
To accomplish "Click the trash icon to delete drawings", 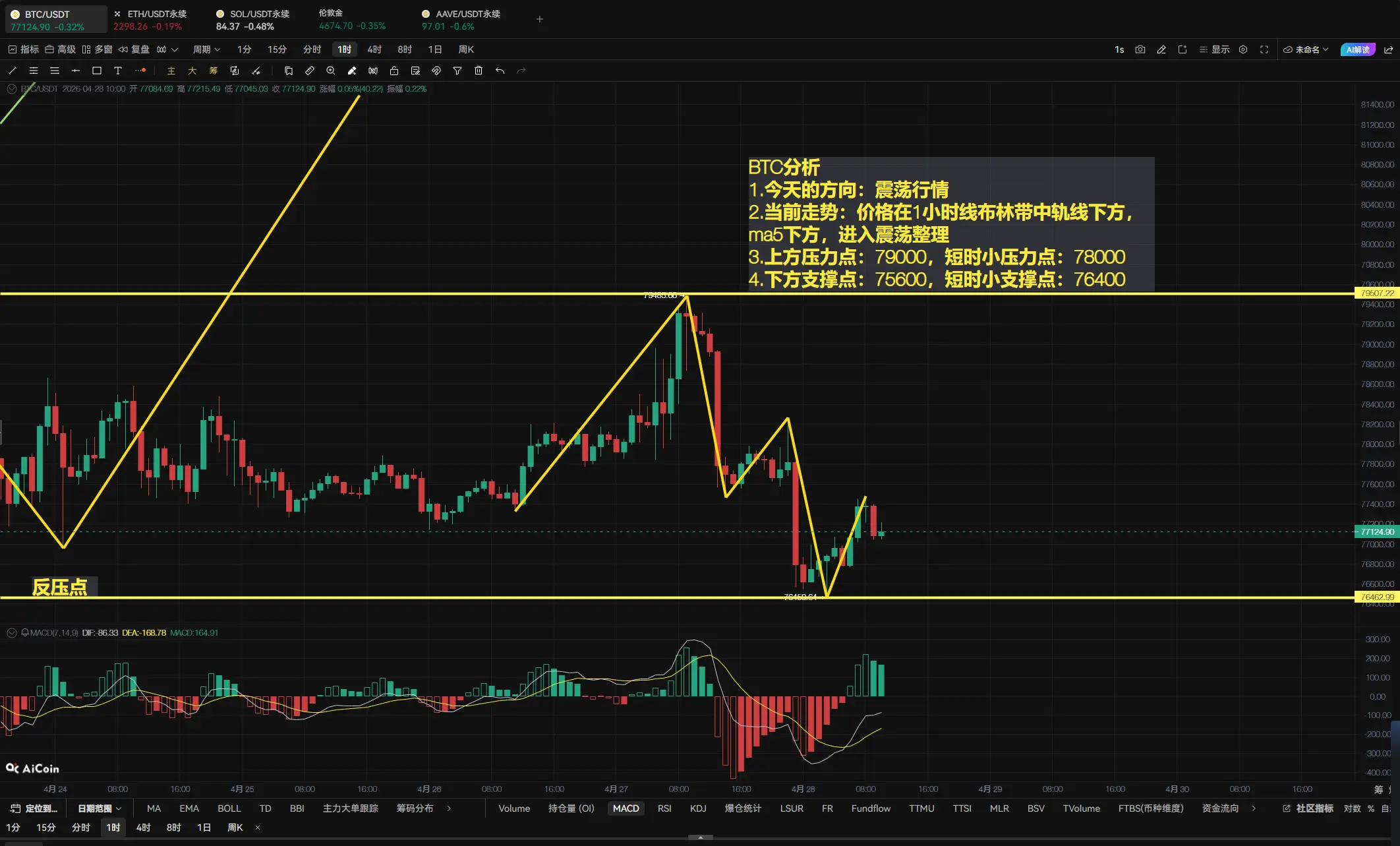I will point(479,71).
